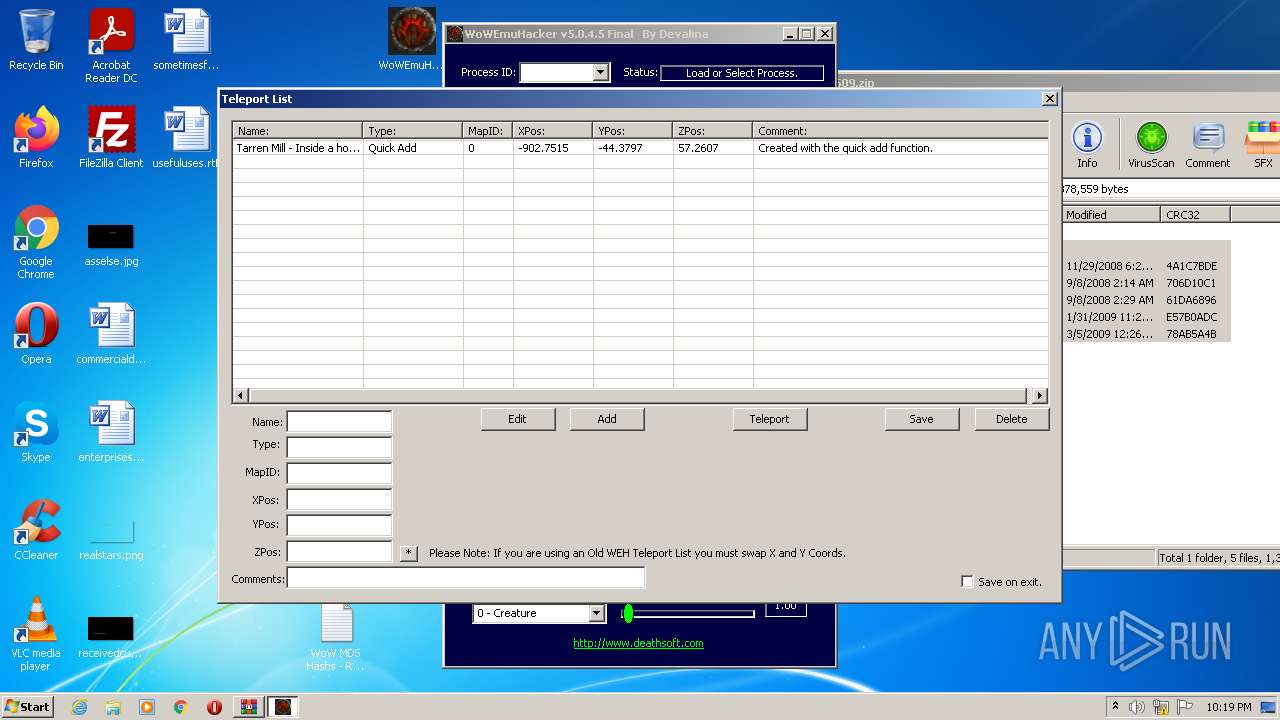This screenshot has height=720, width=1280.
Task: Click the SFX icon in WinRAR
Action: (1263, 144)
